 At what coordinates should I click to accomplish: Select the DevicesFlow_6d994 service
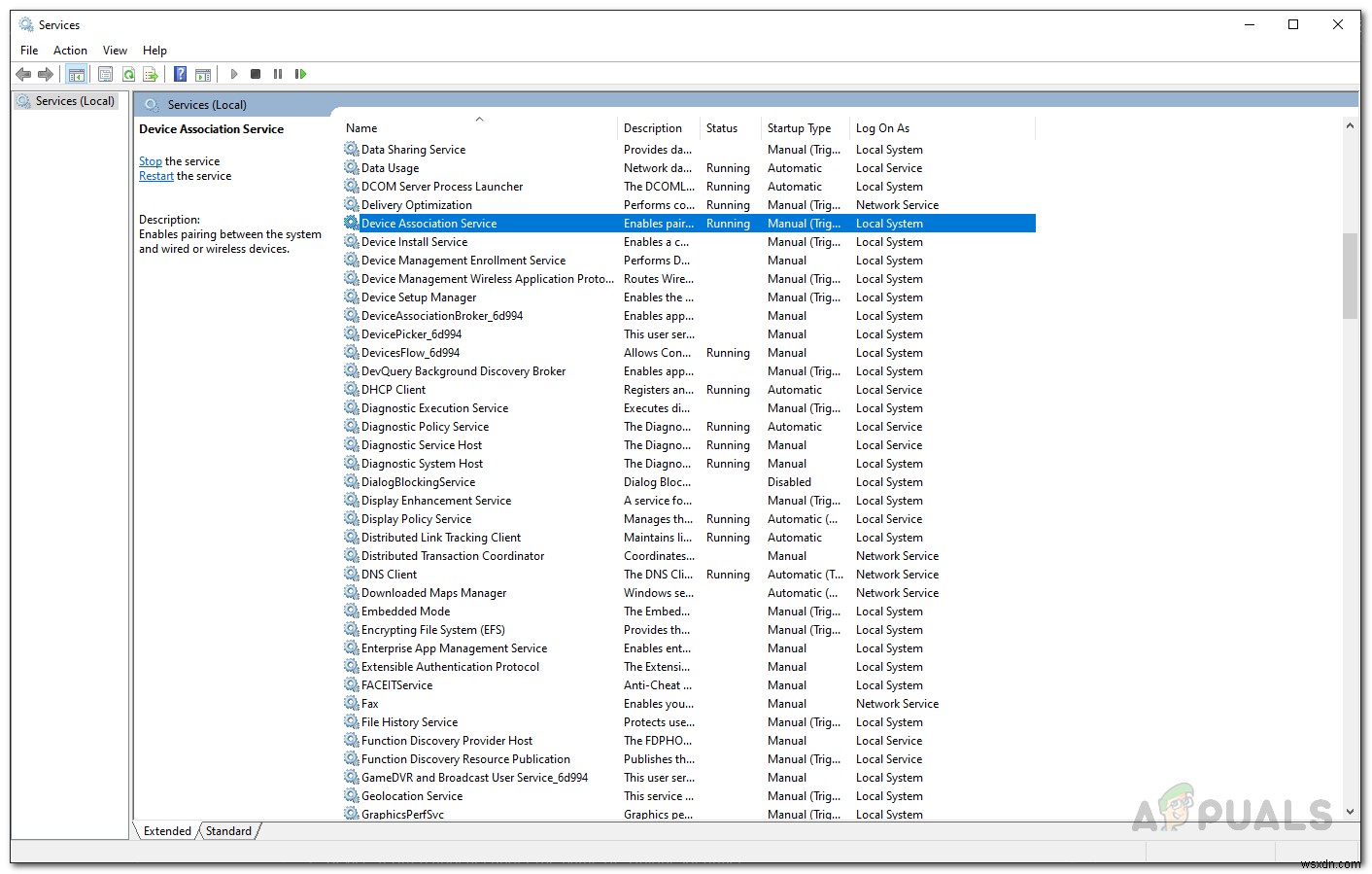point(689,352)
